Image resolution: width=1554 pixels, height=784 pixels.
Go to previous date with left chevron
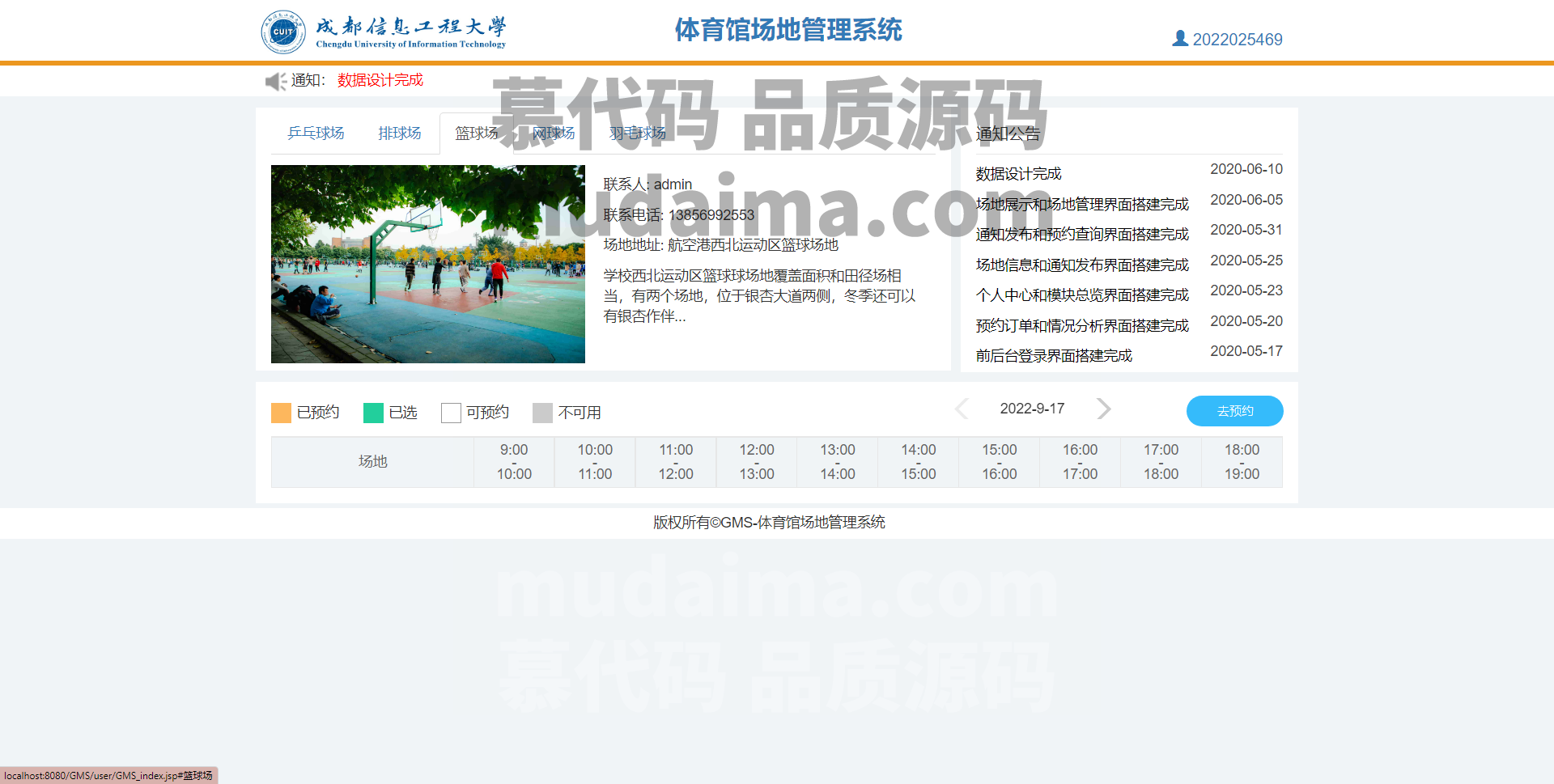[962, 409]
